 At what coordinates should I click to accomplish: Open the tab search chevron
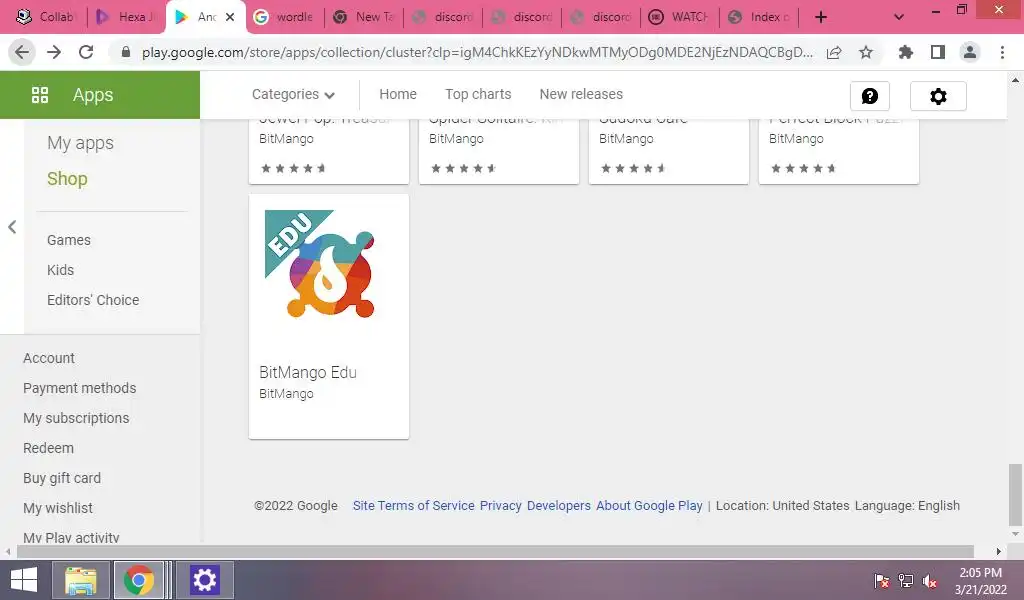pos(899,18)
